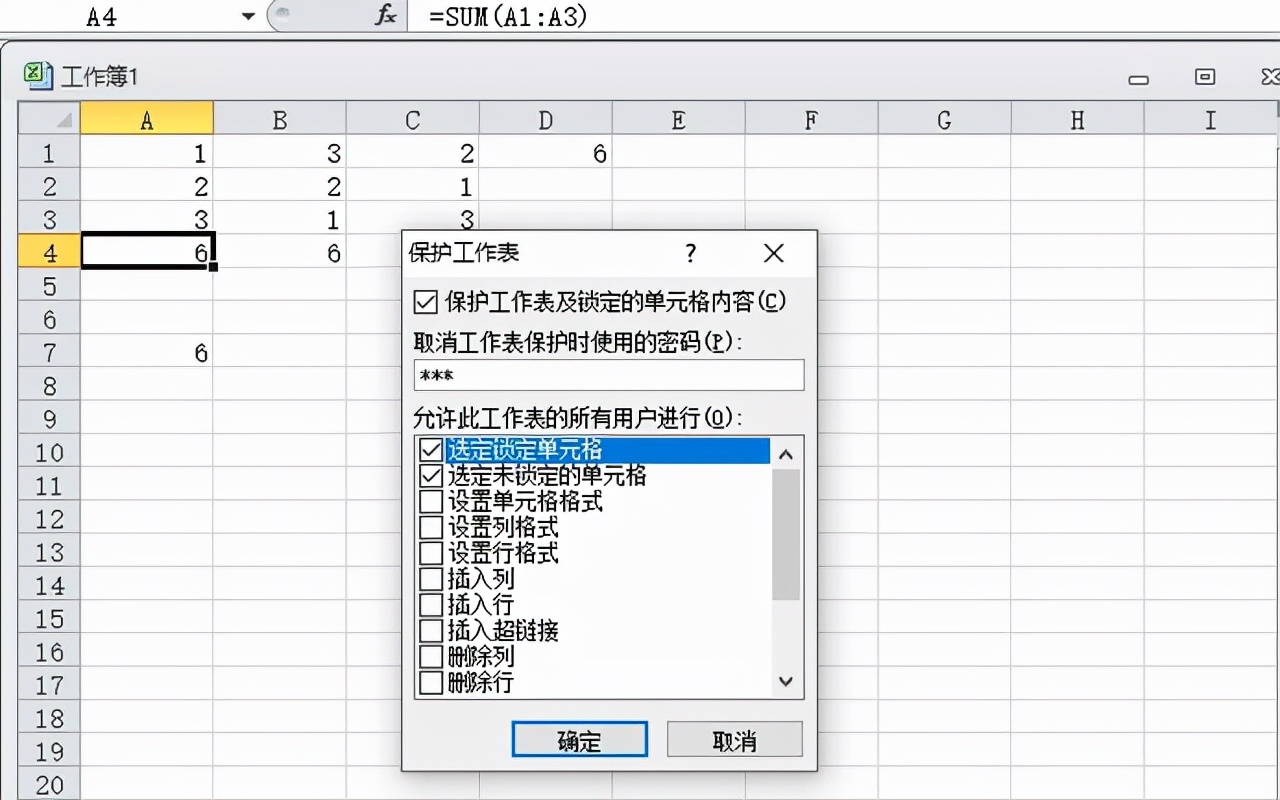
Task: Click cell A2 containing 2
Action: tap(147, 186)
